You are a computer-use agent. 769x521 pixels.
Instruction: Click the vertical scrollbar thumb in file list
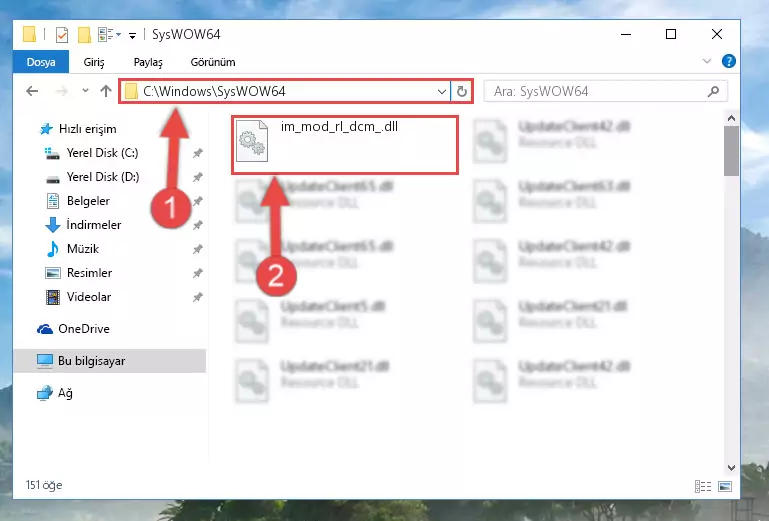731,151
